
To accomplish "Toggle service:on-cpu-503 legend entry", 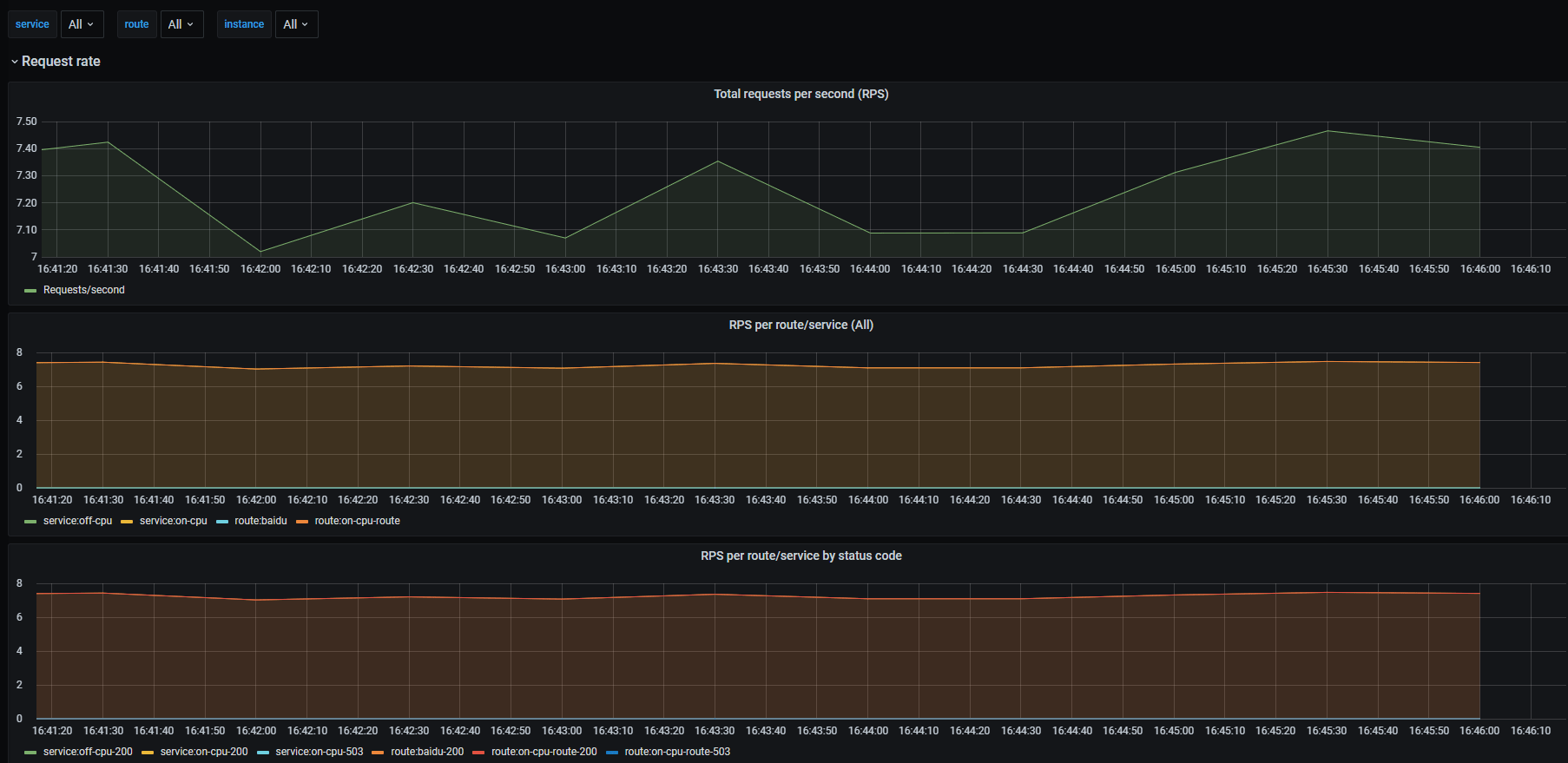I will click(320, 752).
